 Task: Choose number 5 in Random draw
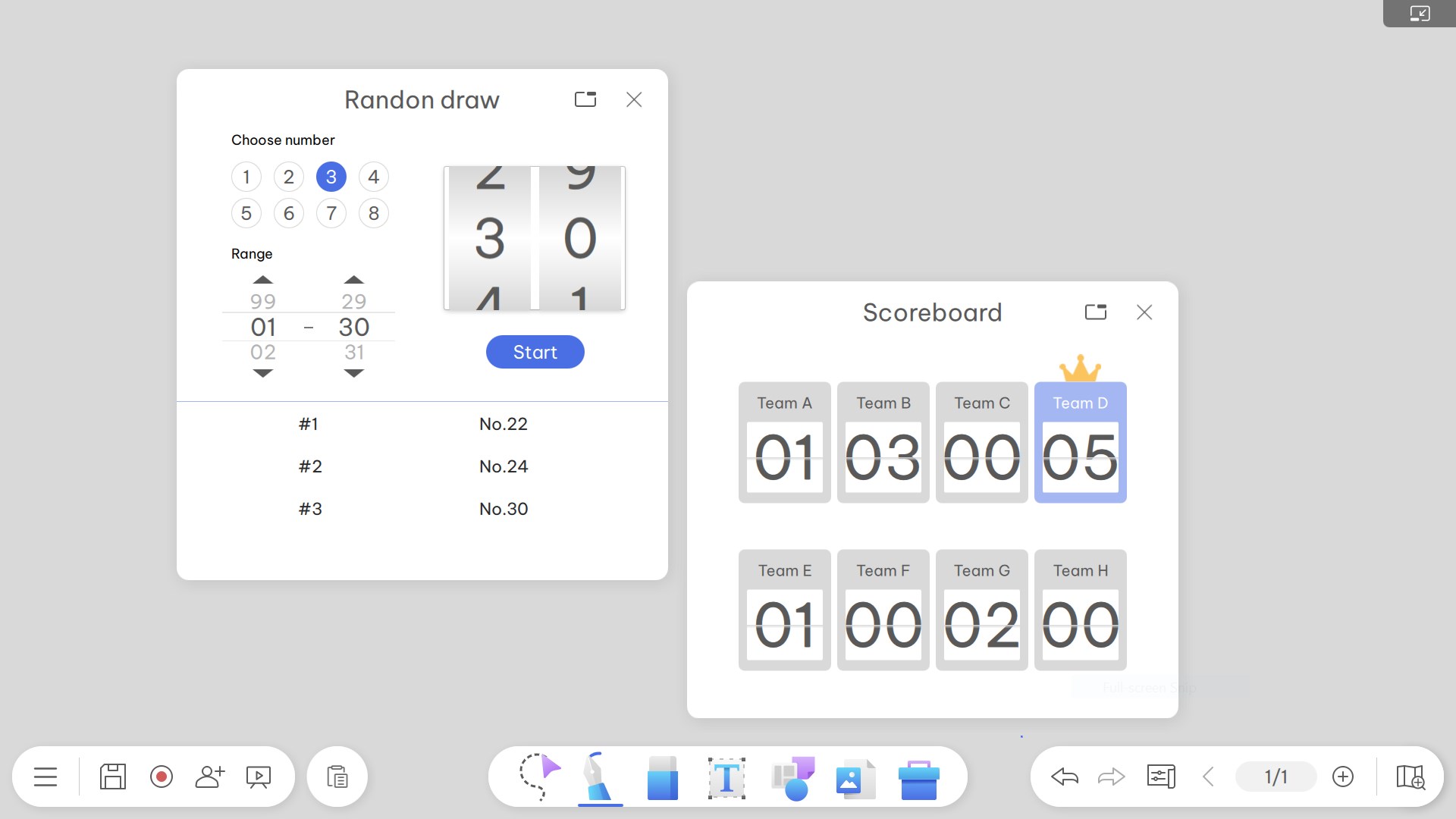click(246, 214)
